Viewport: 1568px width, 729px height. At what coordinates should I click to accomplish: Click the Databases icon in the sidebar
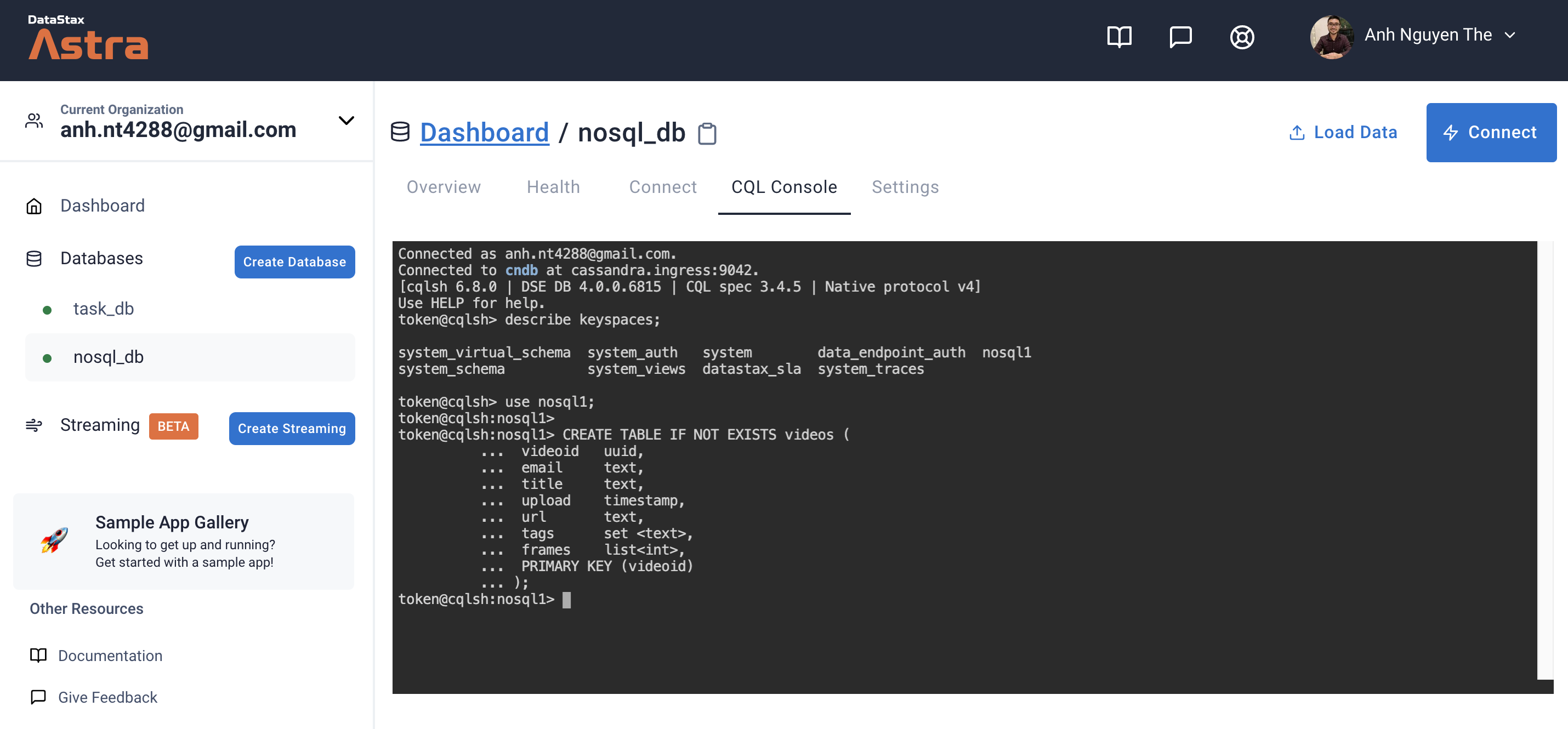point(35,258)
